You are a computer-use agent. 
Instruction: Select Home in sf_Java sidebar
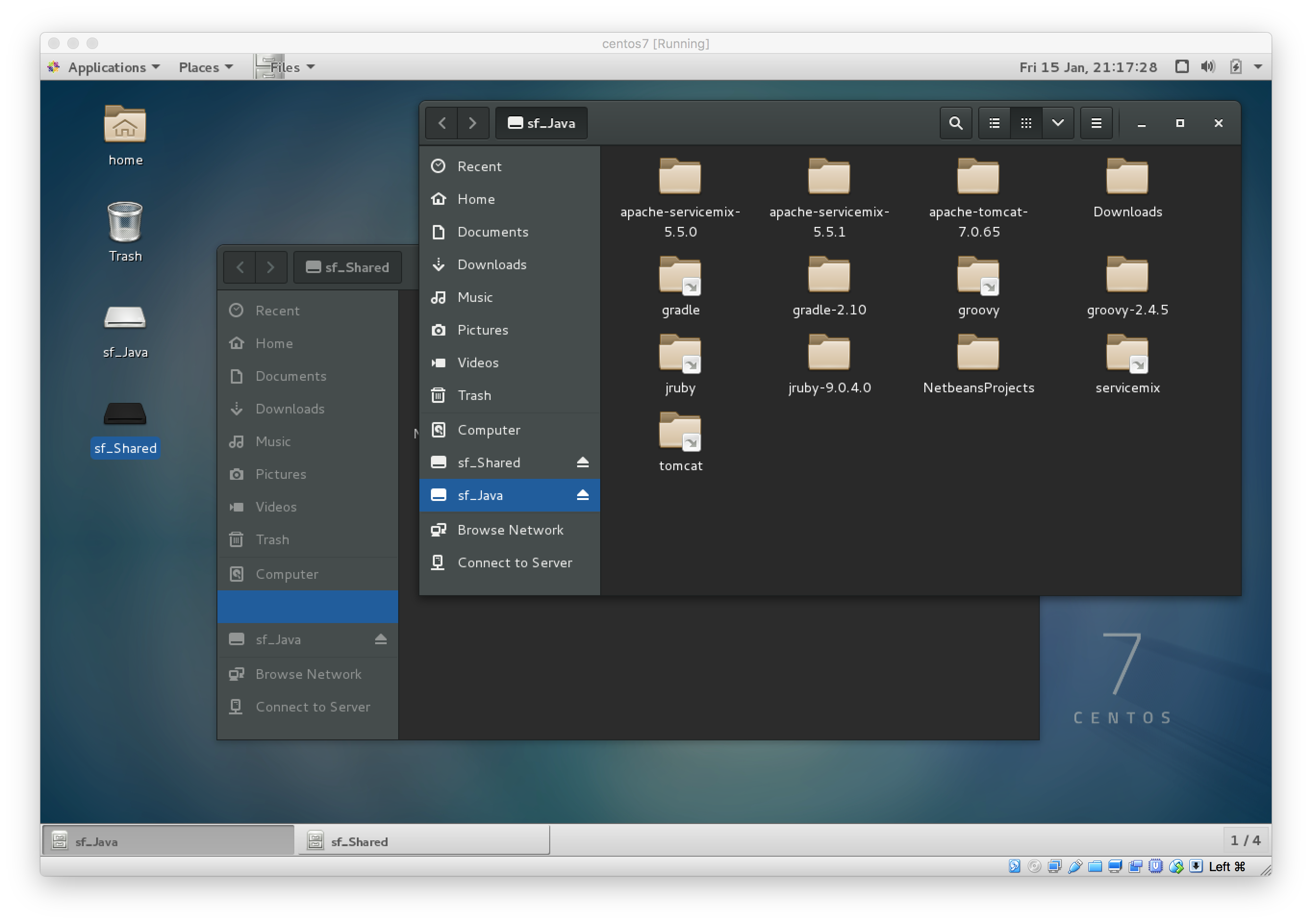pyautogui.click(x=509, y=199)
